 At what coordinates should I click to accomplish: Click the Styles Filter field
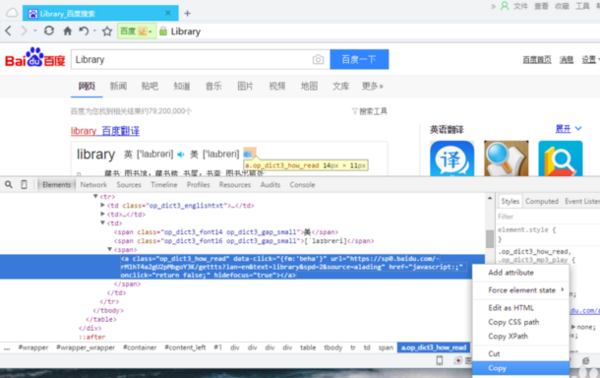click(x=548, y=217)
